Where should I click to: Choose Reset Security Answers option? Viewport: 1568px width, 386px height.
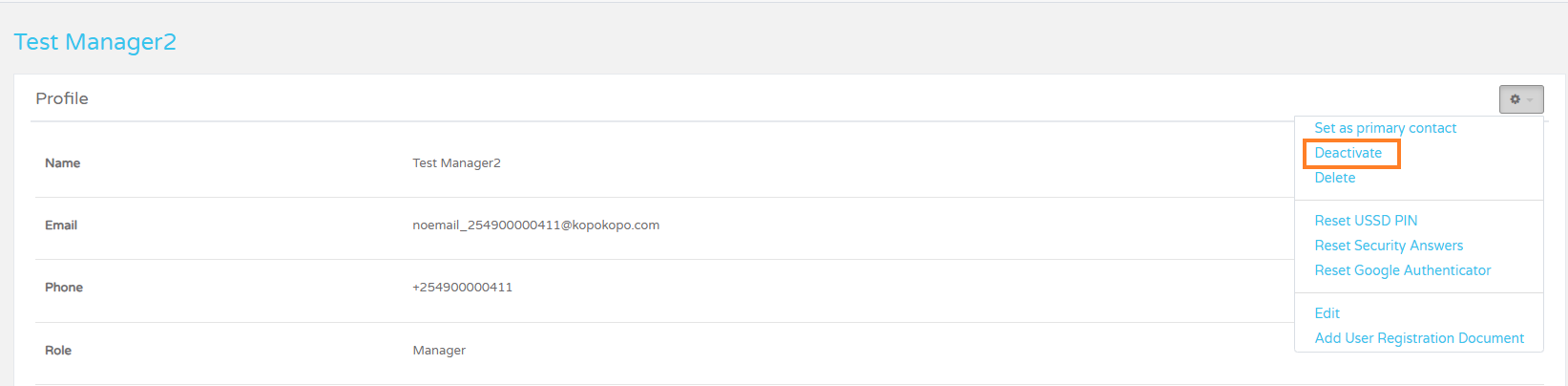(x=1389, y=246)
